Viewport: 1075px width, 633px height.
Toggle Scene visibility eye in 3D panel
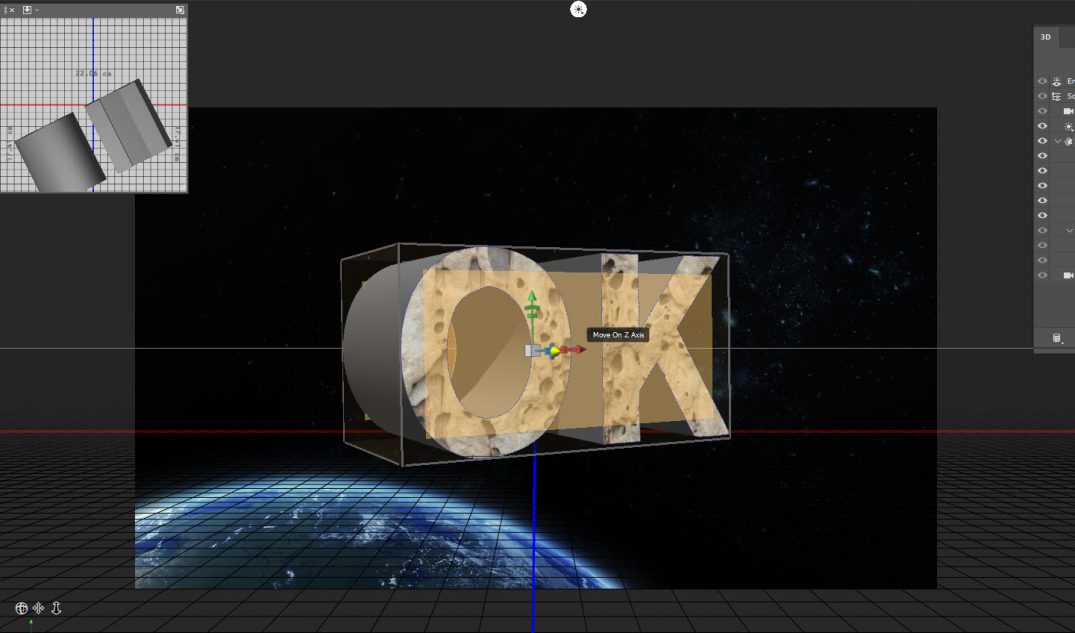click(x=1042, y=96)
